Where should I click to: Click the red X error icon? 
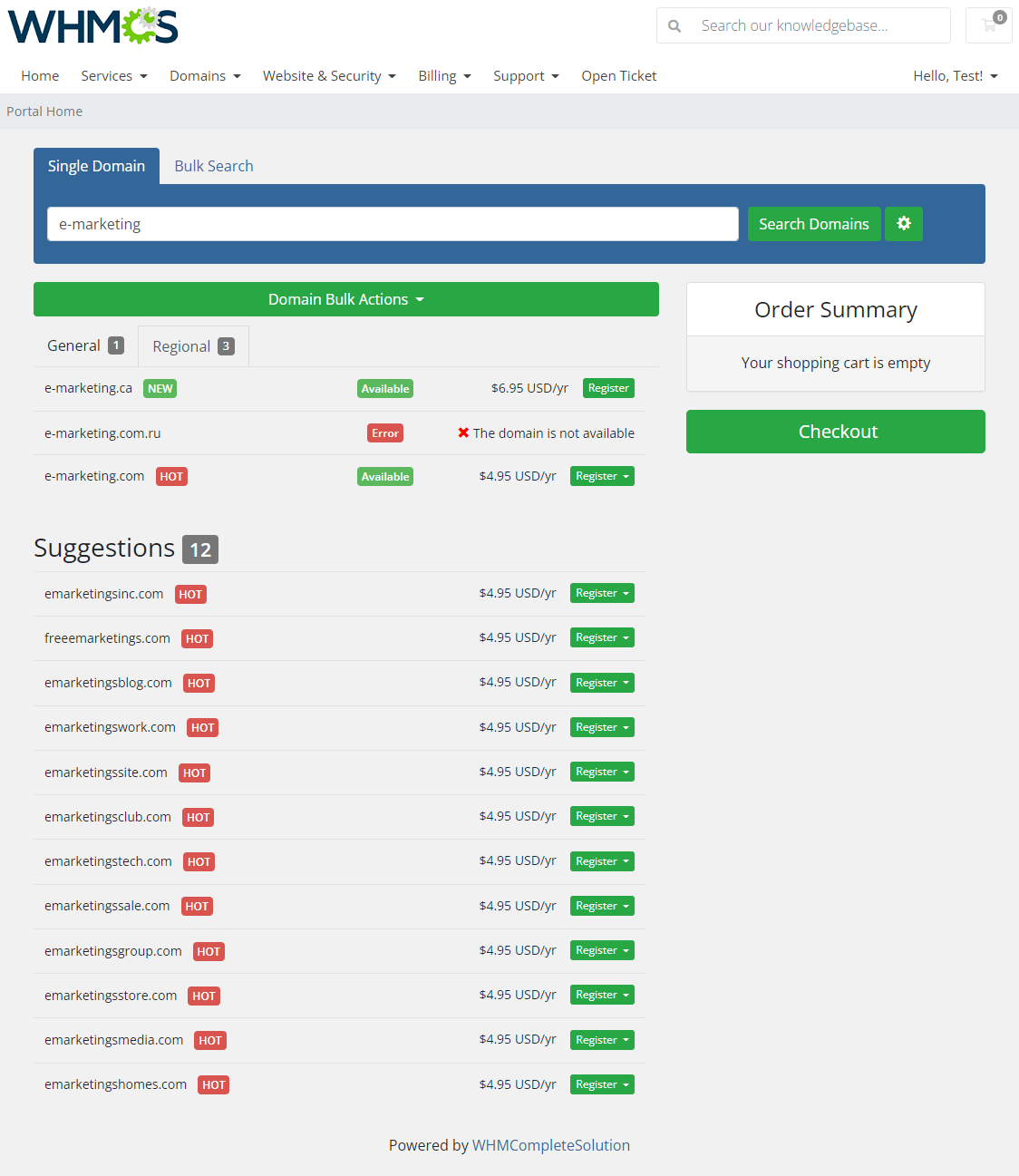coord(463,433)
